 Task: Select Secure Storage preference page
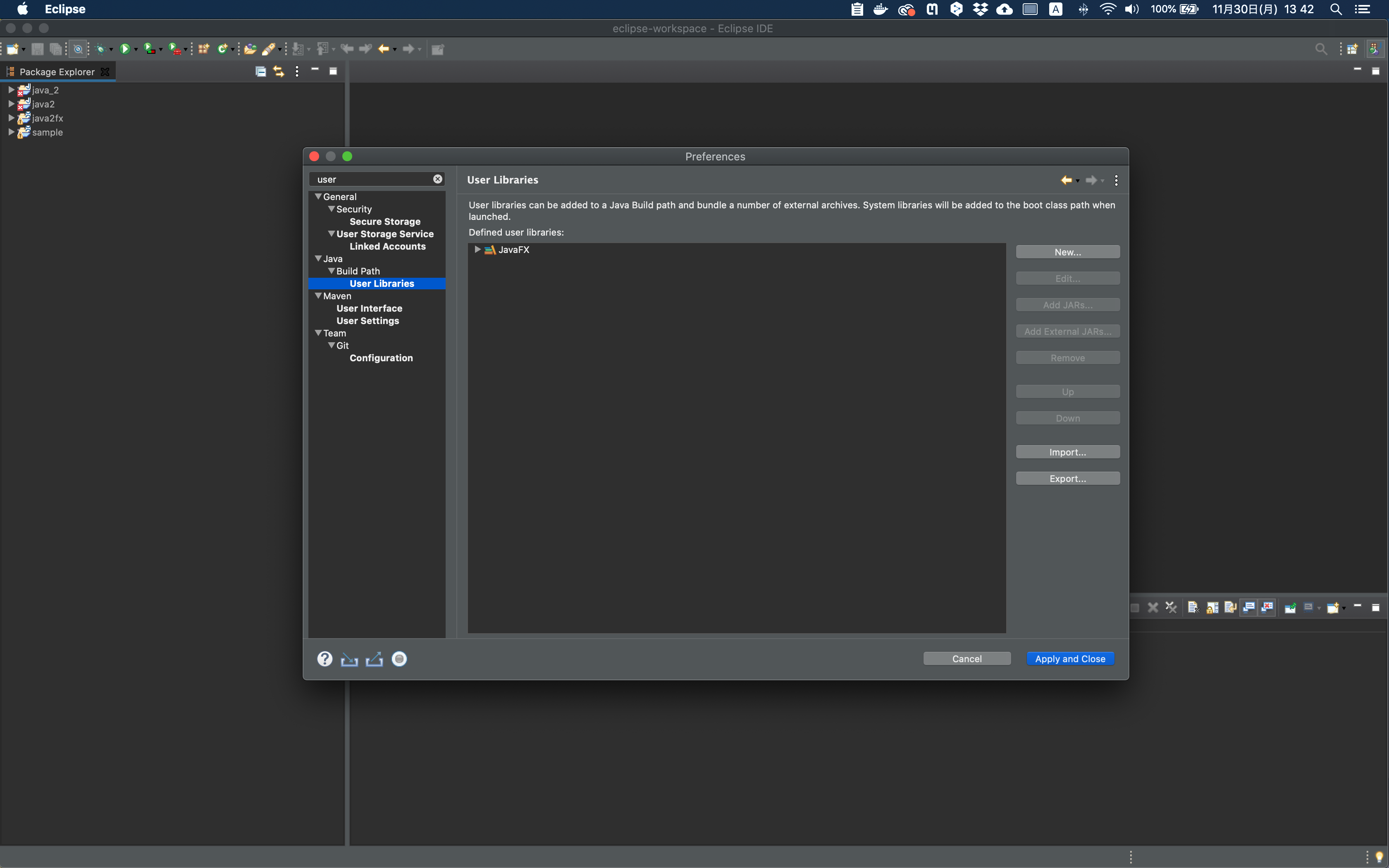tap(384, 222)
